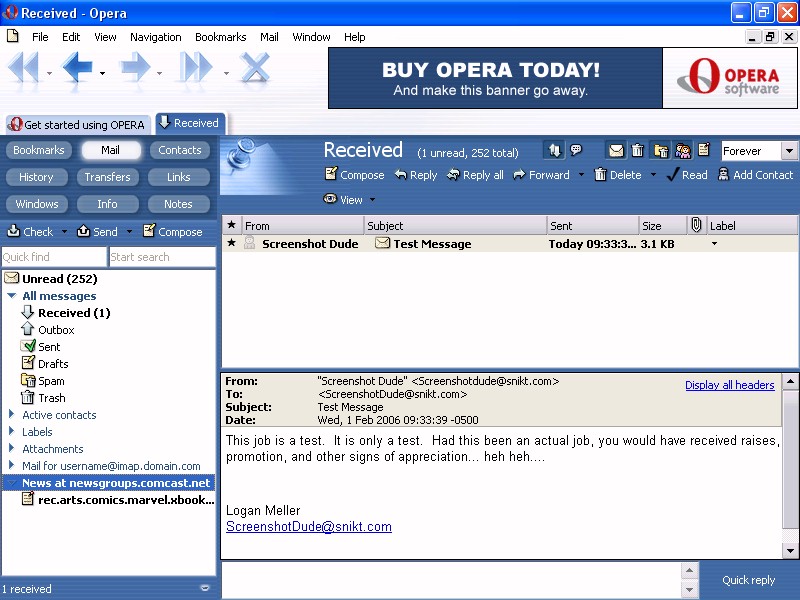The height and width of the screenshot is (600, 800).
Task: Open the BUY OPERA TODAY banner ad
Action: click(495, 78)
